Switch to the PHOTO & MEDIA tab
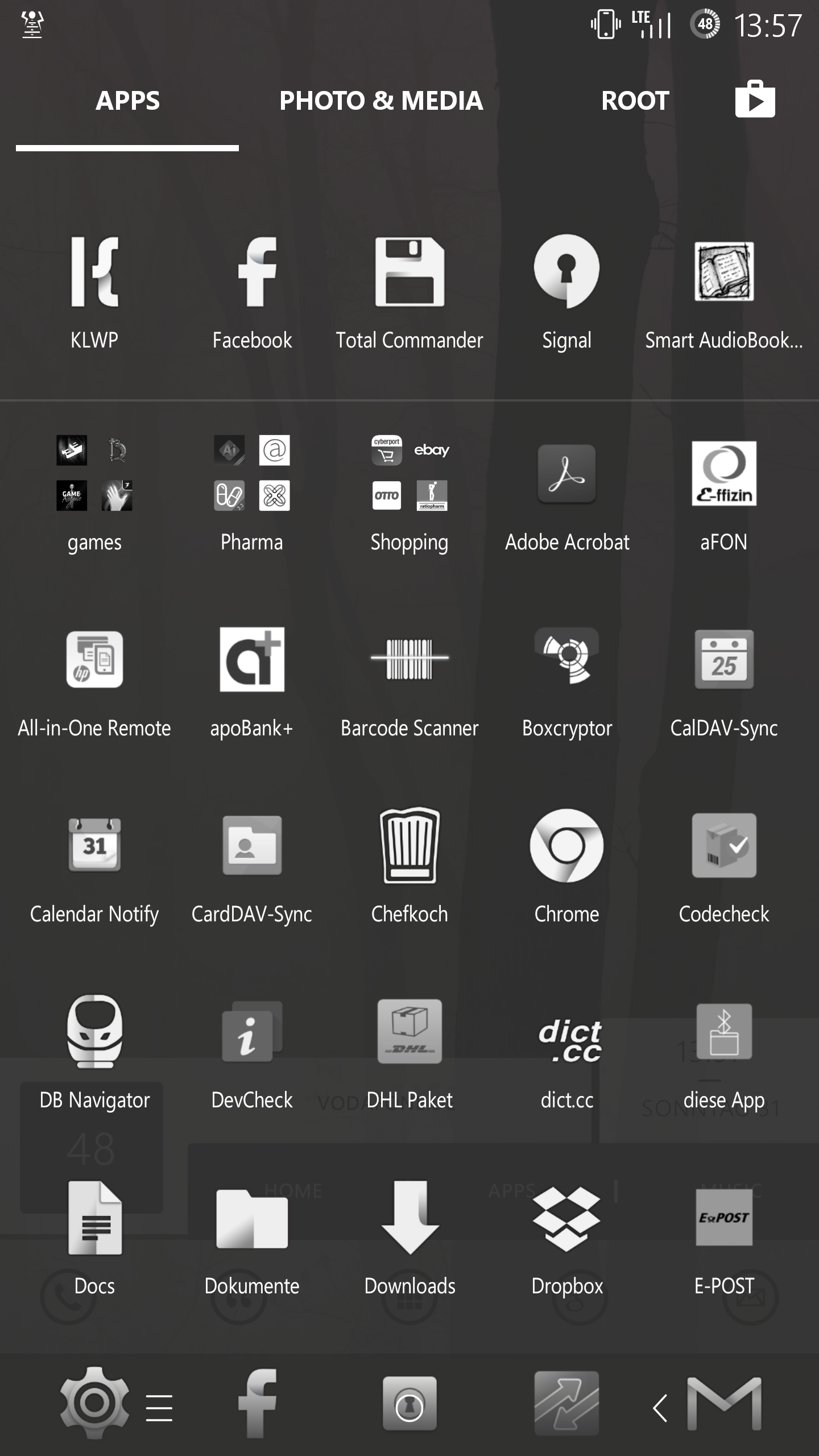Screen dimensions: 819x1456 [x=381, y=101]
